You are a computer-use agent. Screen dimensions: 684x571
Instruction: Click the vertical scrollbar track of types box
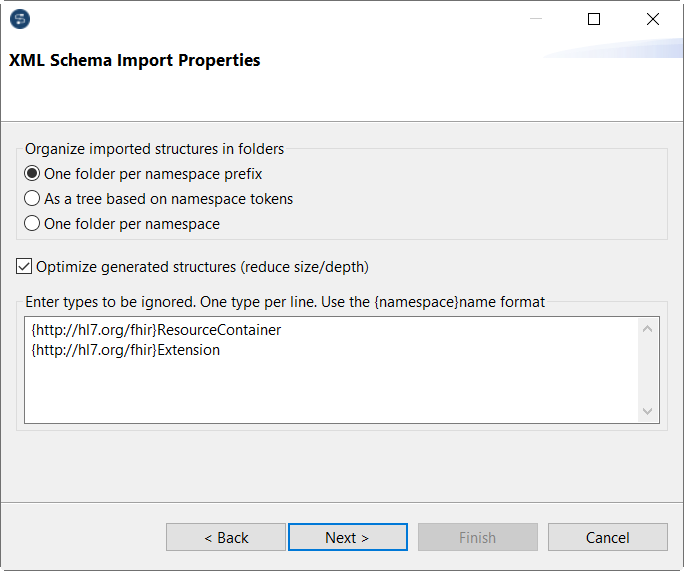point(648,370)
